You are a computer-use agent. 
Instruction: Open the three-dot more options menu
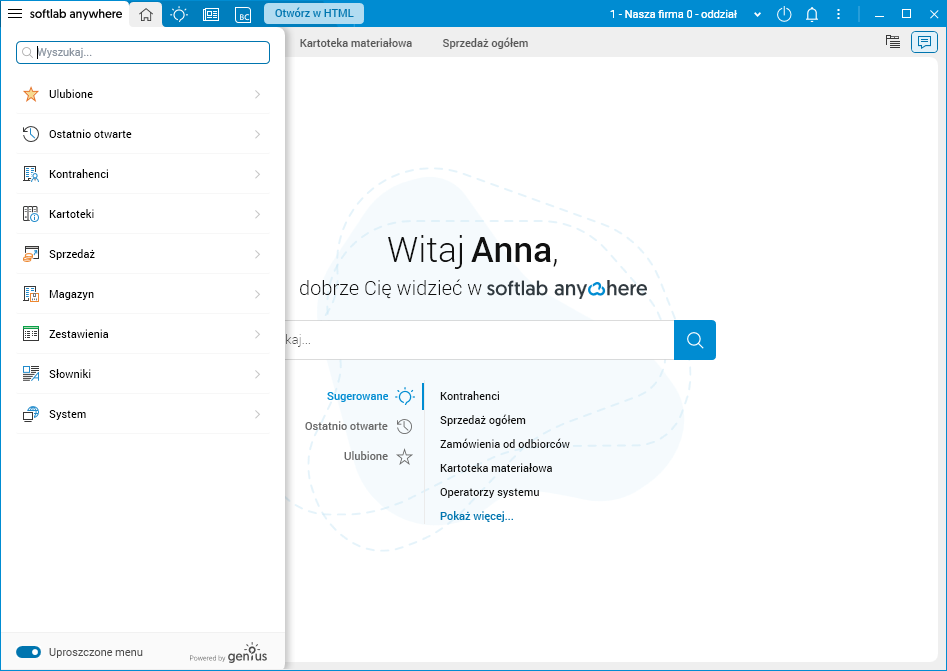(838, 14)
